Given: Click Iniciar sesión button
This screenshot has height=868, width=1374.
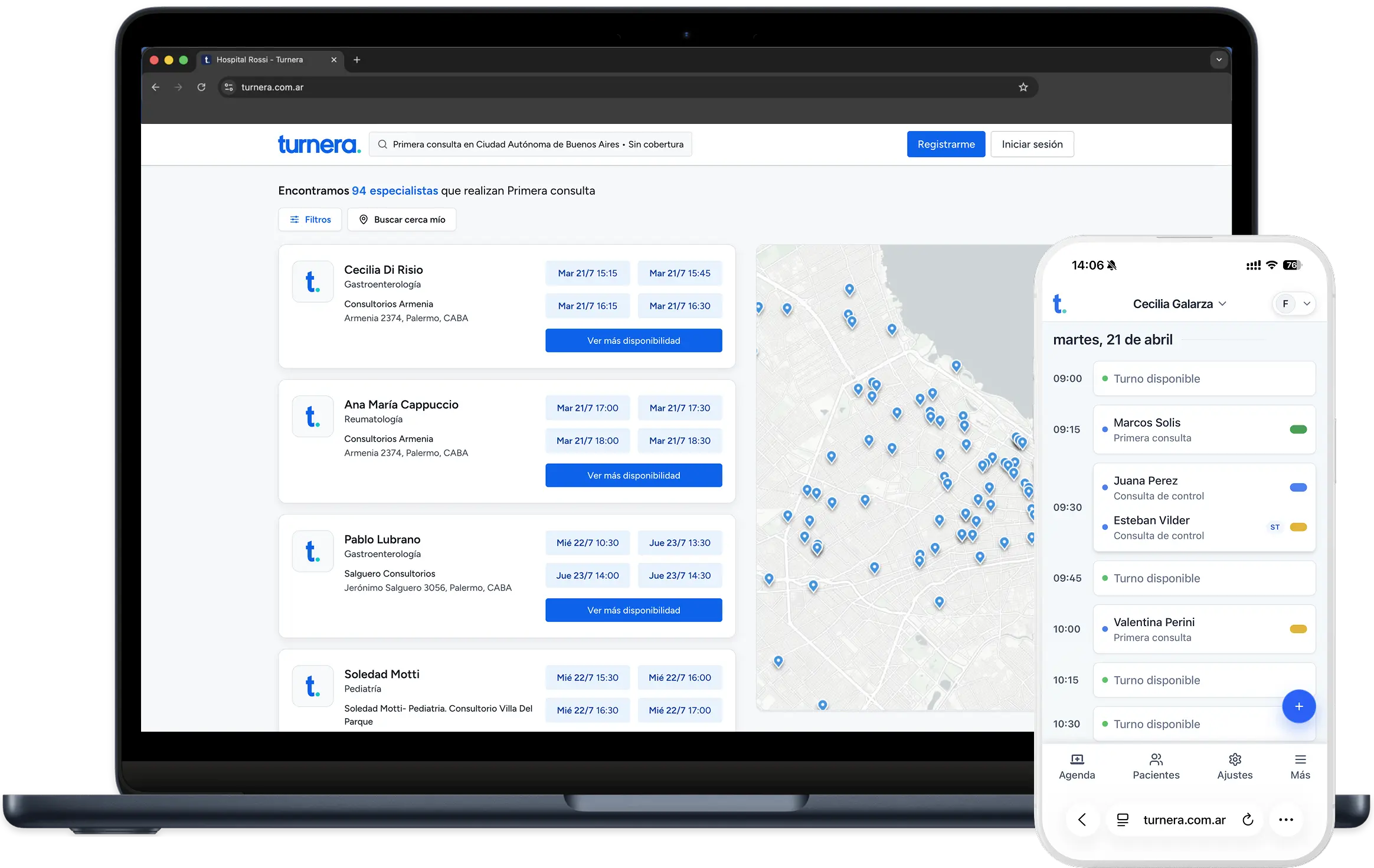Looking at the screenshot, I should click(x=1032, y=145).
